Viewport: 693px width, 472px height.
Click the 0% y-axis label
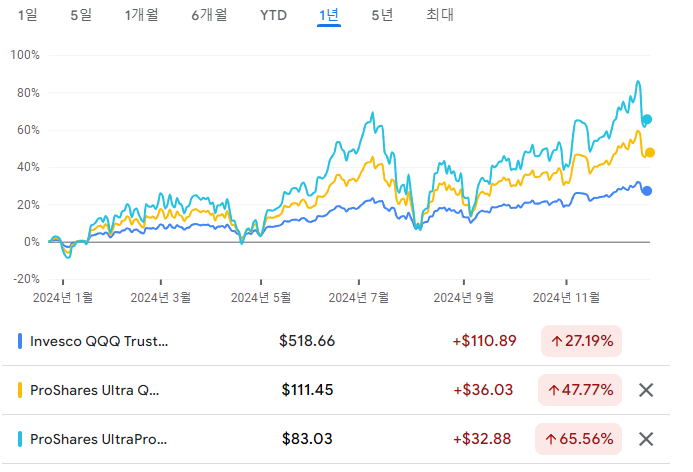pos(32,242)
